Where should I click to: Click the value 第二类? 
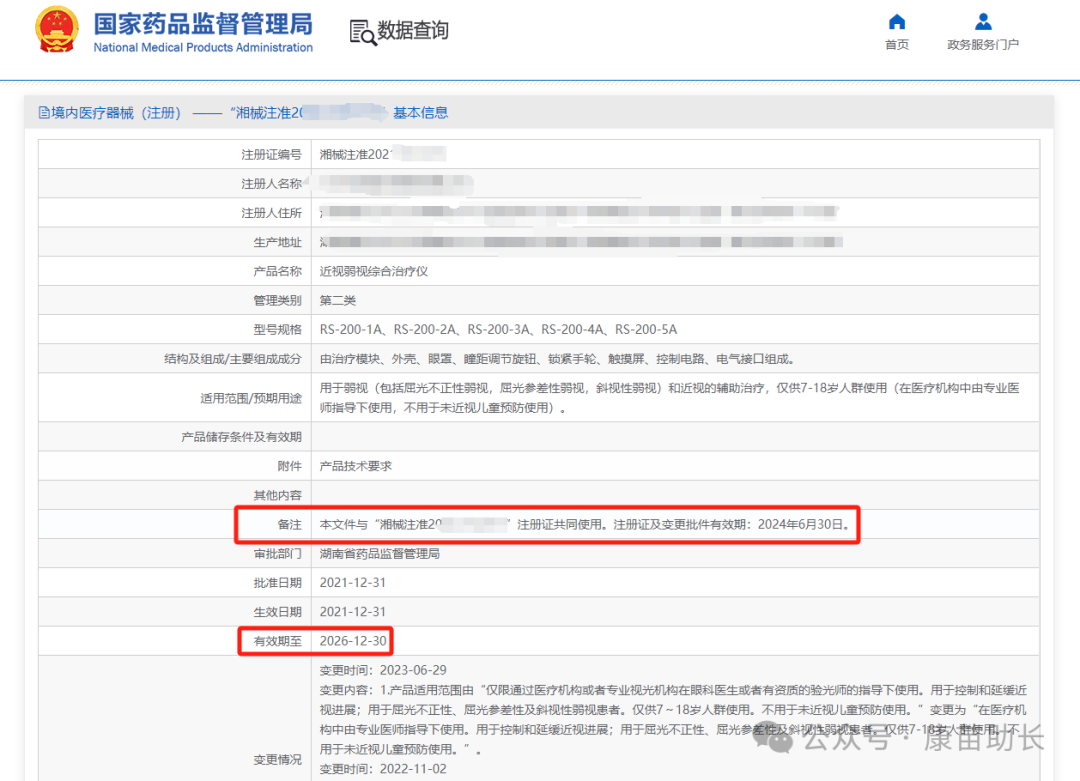(338, 301)
